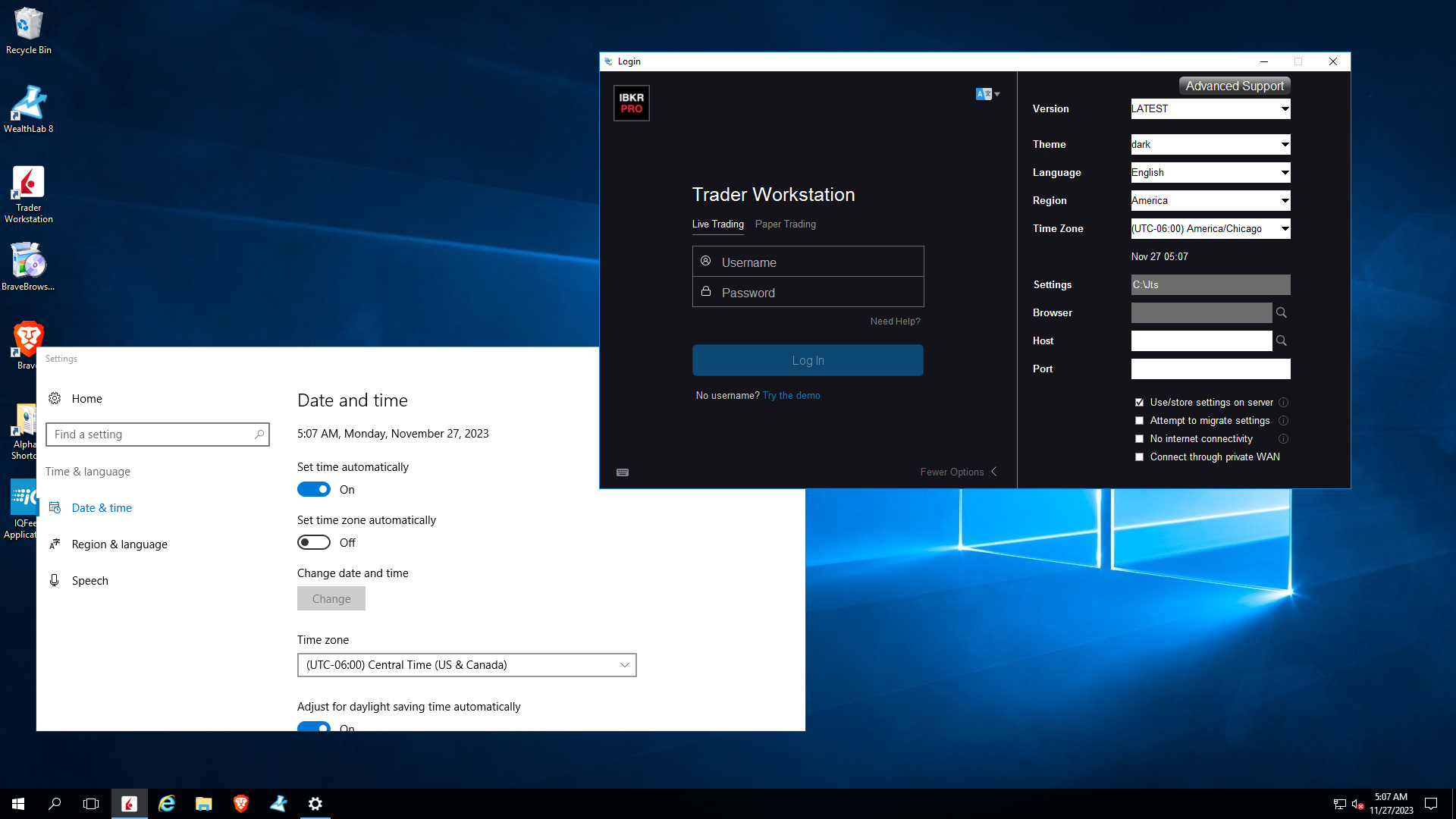Check No internet connectivity

coord(1139,439)
